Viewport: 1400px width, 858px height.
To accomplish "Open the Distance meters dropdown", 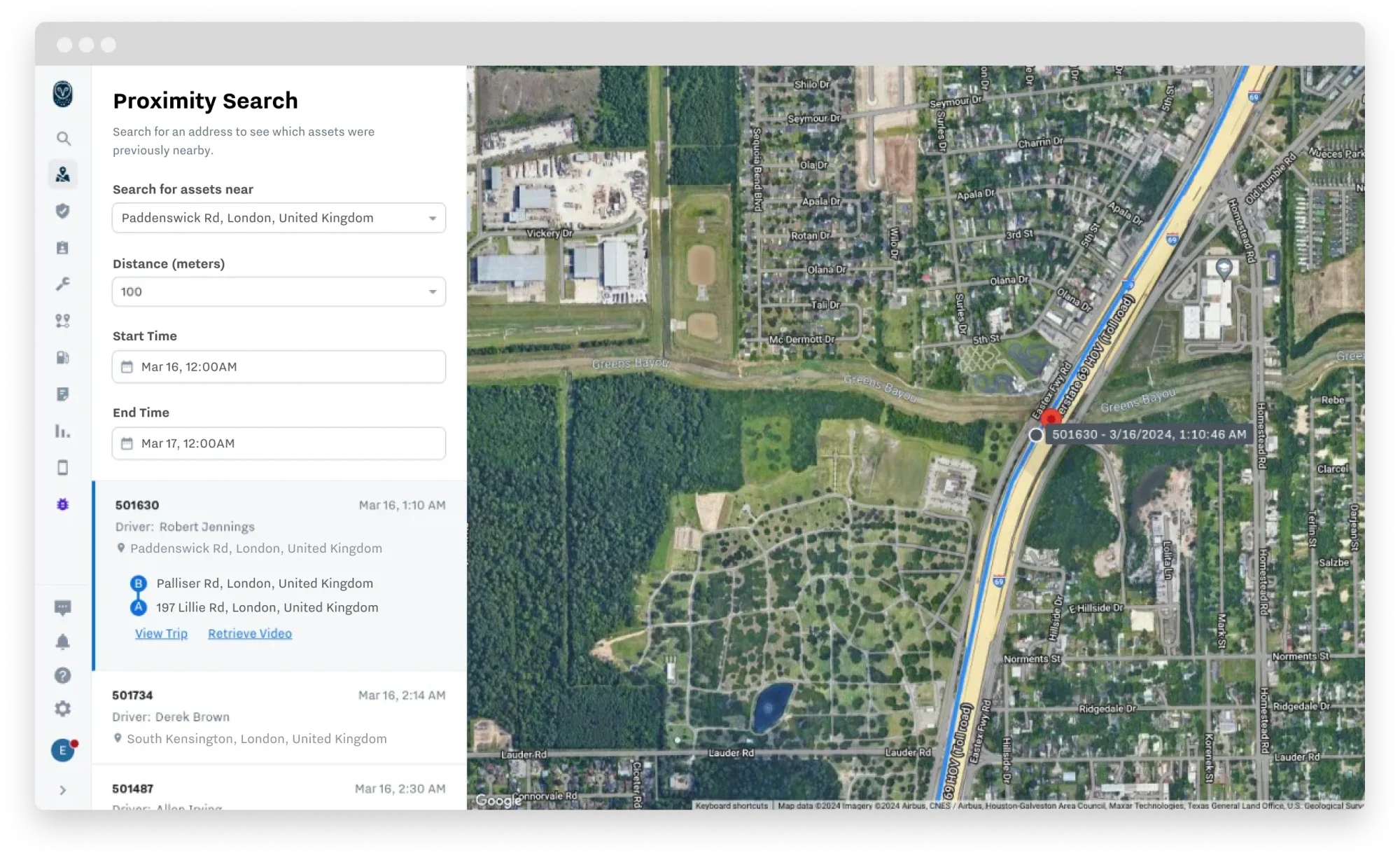I will [x=279, y=291].
